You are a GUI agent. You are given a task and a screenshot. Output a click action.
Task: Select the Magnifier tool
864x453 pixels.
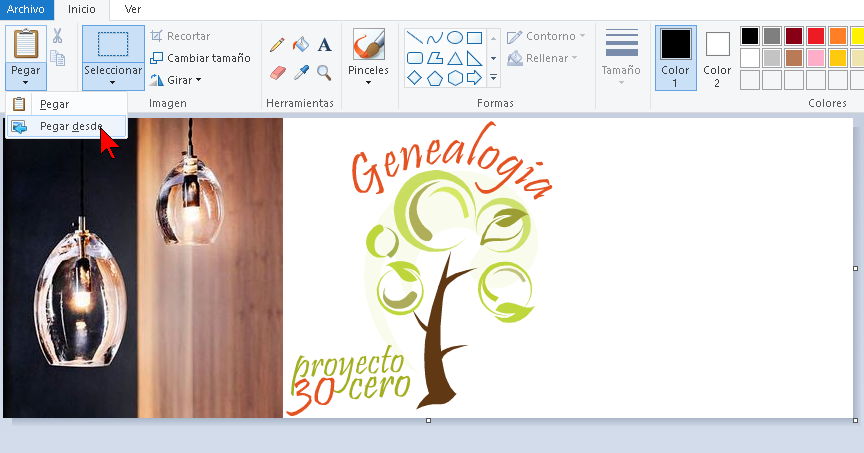tap(324, 73)
